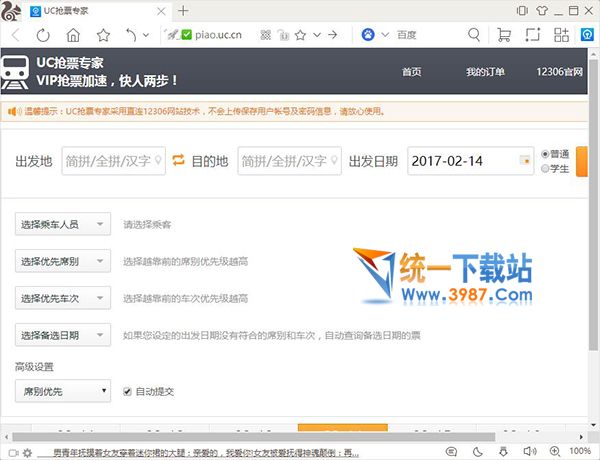Click the browser refresh button

(x=42, y=35)
